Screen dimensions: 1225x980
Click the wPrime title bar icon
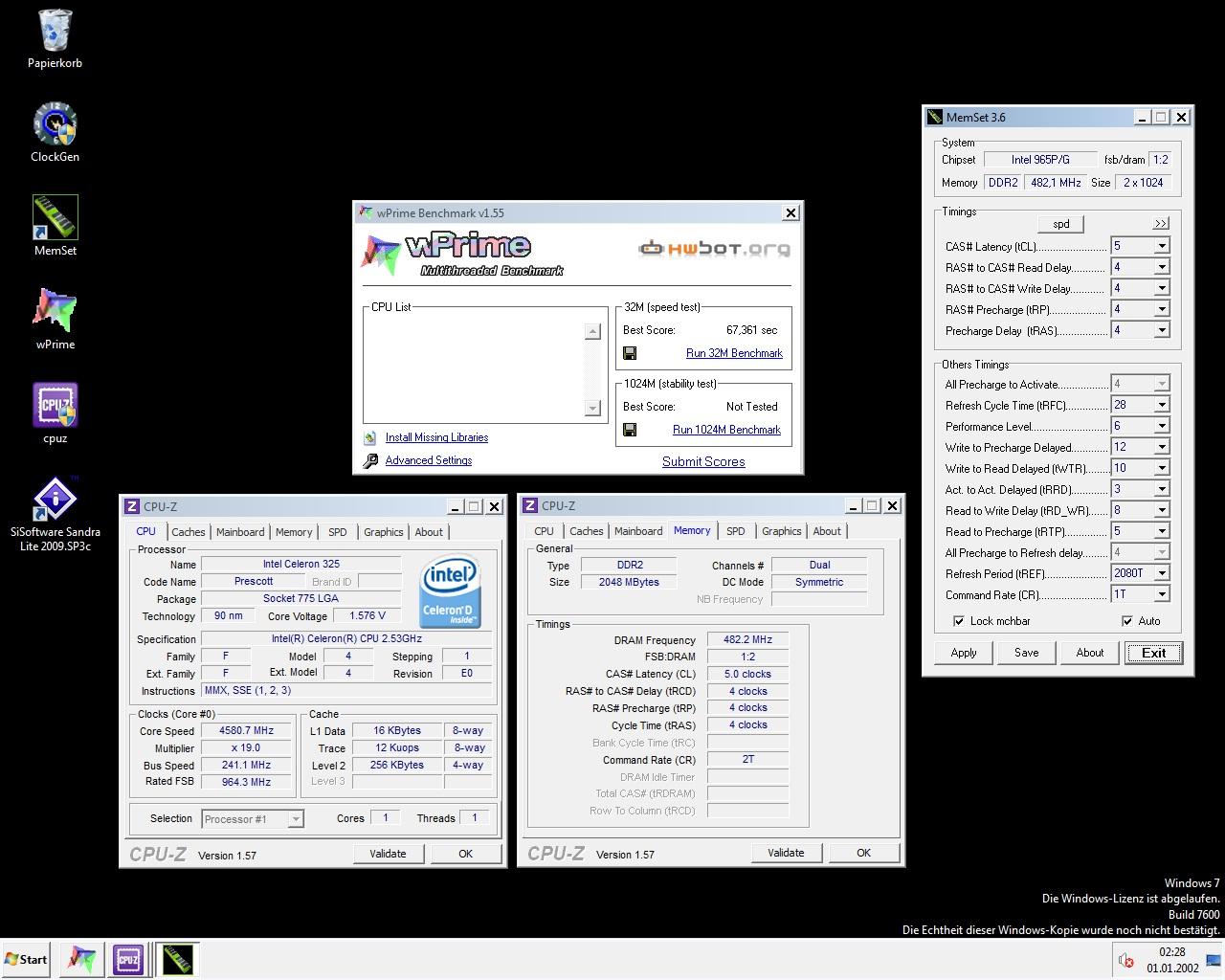(365, 212)
